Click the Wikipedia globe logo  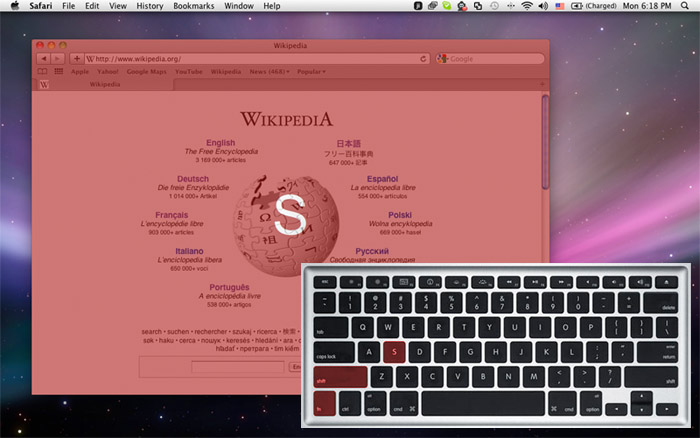pos(286,225)
